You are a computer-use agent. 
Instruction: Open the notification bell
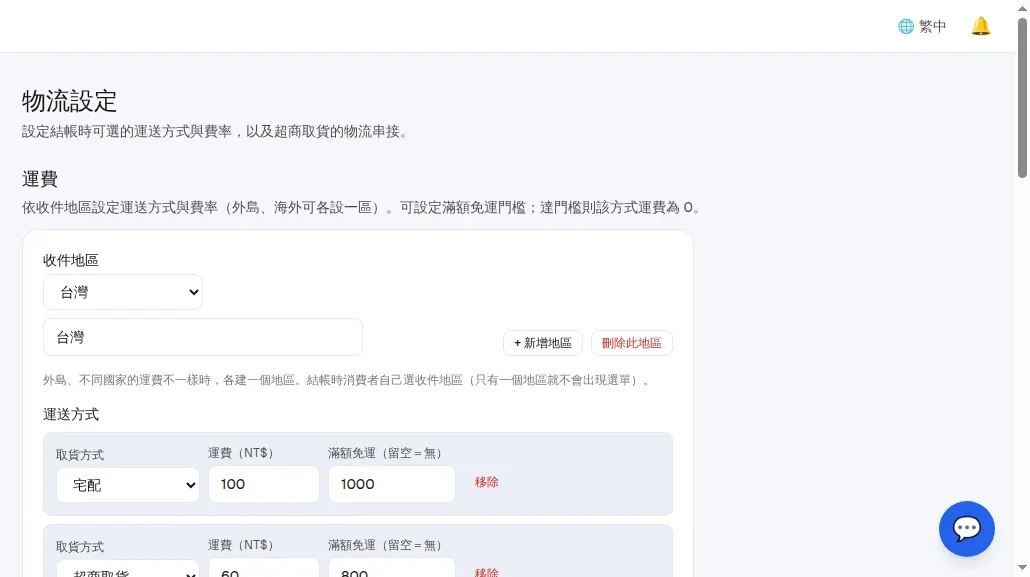tap(980, 26)
